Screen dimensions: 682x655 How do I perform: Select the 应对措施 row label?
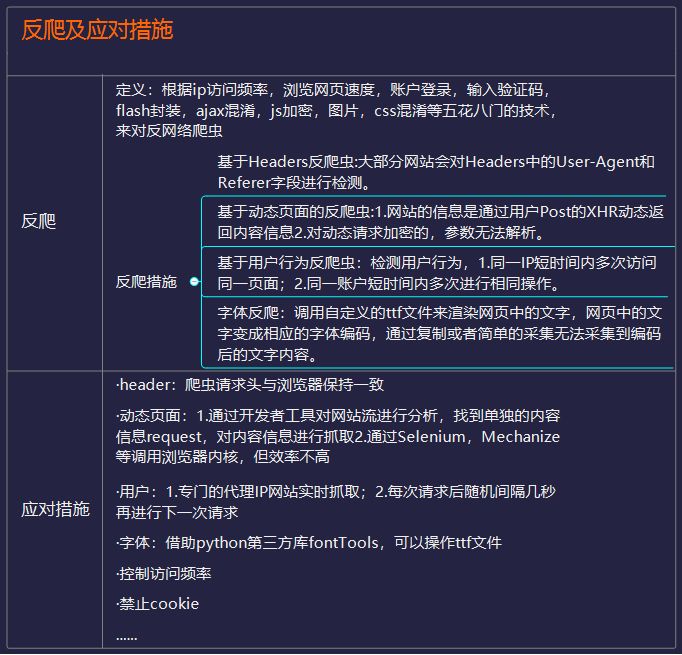55,509
